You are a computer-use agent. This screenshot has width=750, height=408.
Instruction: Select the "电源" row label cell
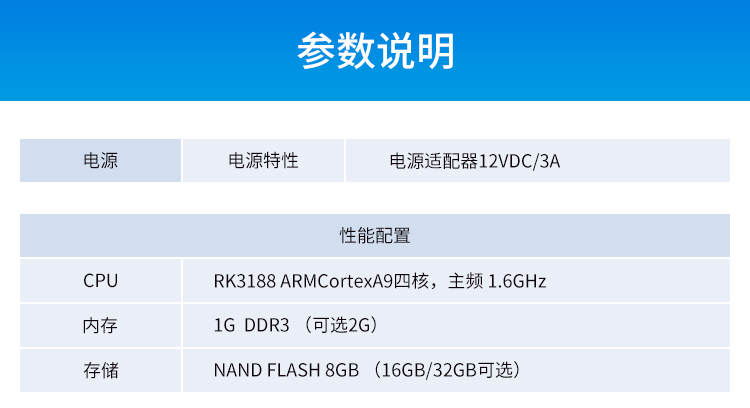point(100,161)
